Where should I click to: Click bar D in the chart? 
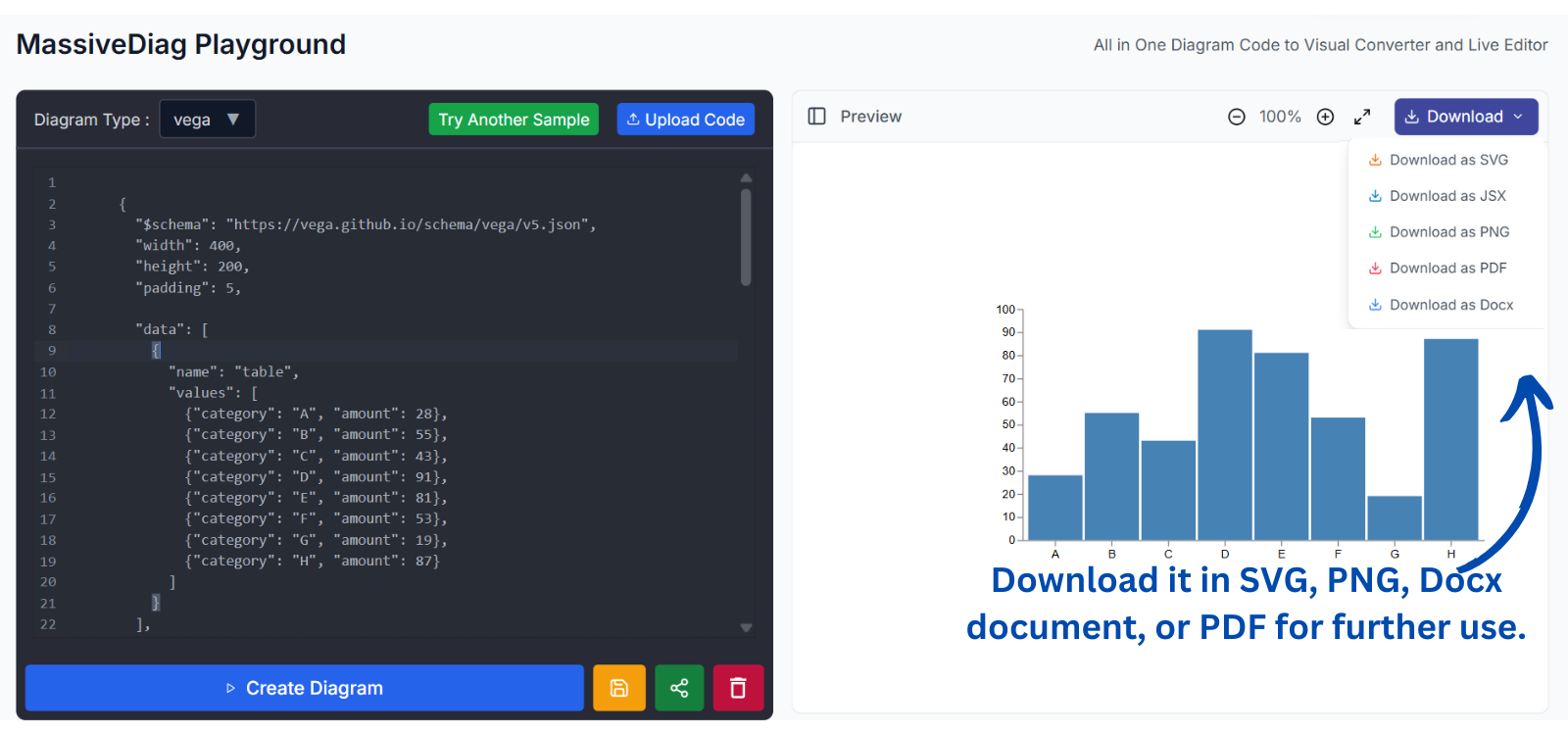point(1225,435)
